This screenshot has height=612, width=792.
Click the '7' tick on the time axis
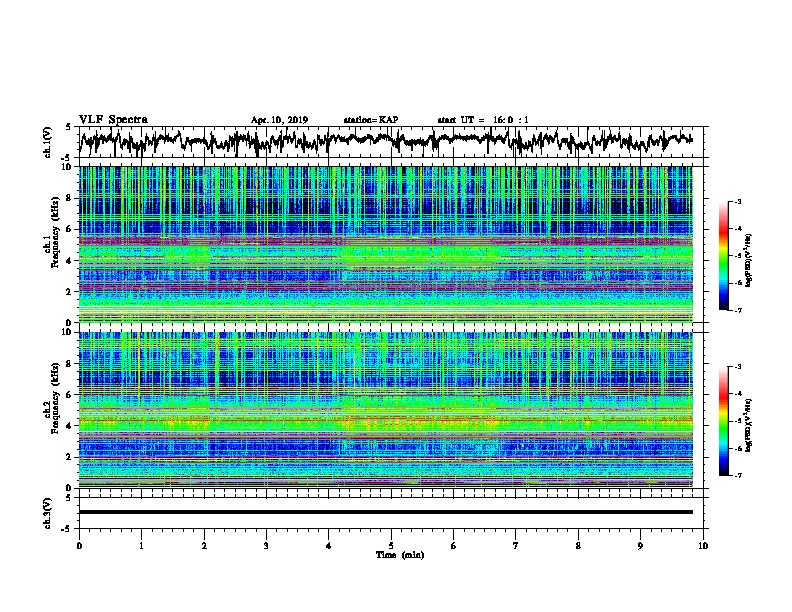tap(516, 546)
